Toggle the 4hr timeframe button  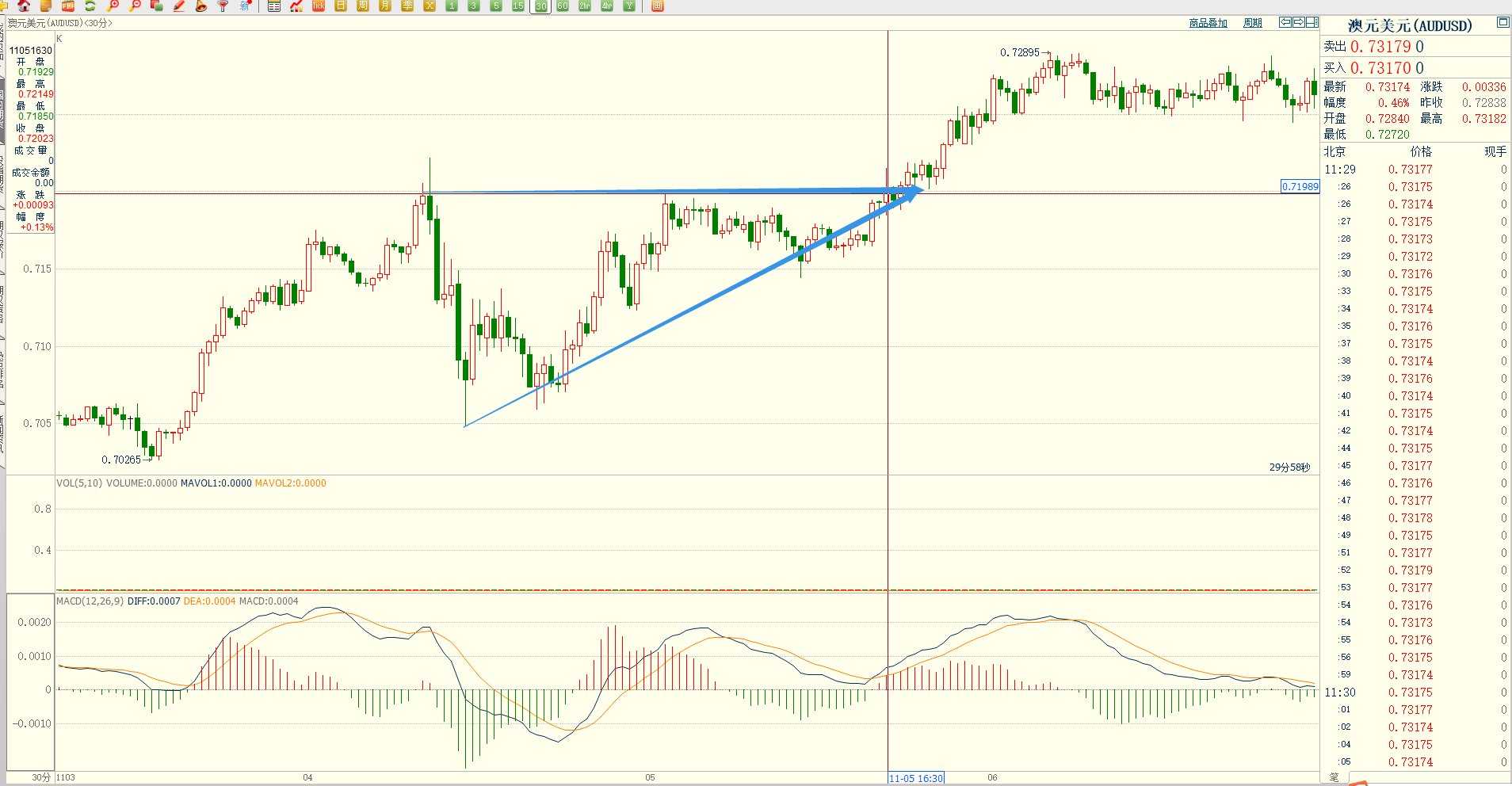click(607, 6)
